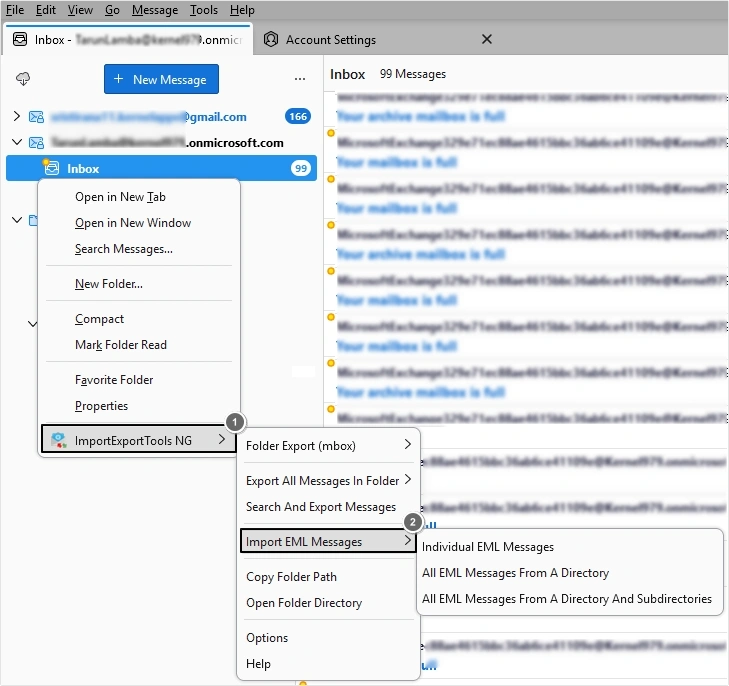Expand Export All Messages In Folder arrow

408,479
